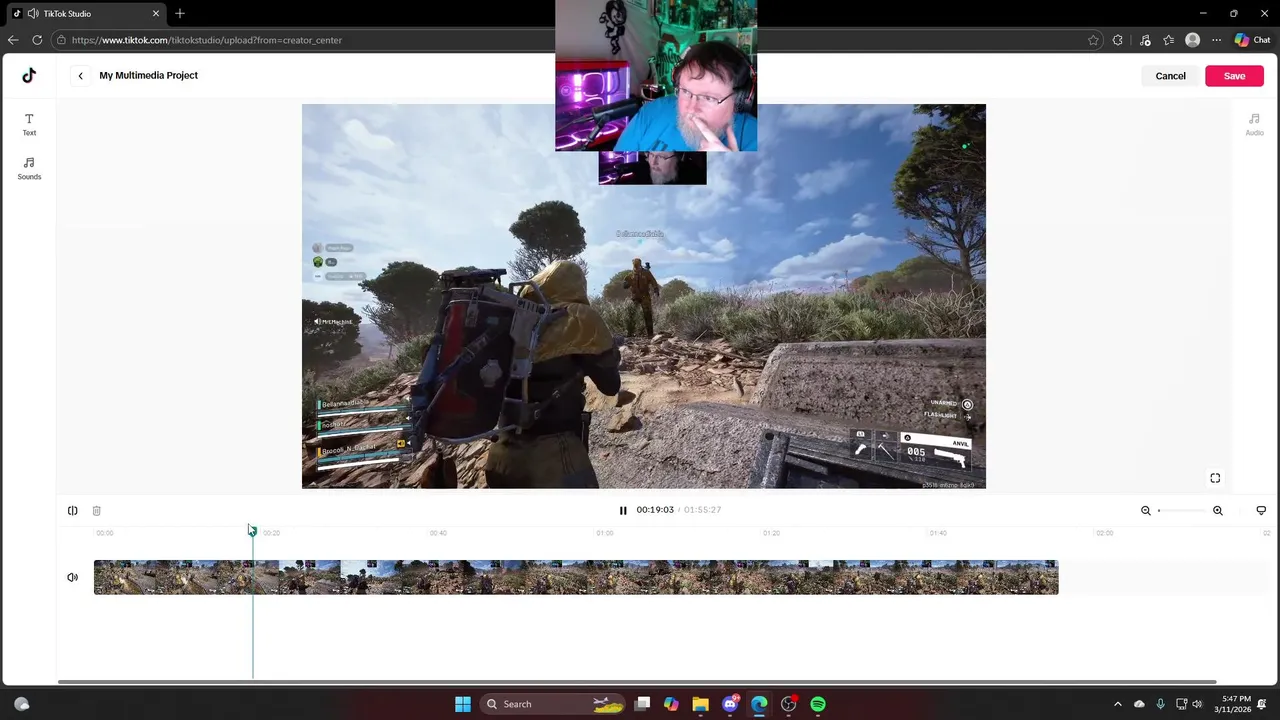Image resolution: width=1280 pixels, height=720 pixels.
Task: Open the Text tool in the sidebar
Action: pos(29,124)
